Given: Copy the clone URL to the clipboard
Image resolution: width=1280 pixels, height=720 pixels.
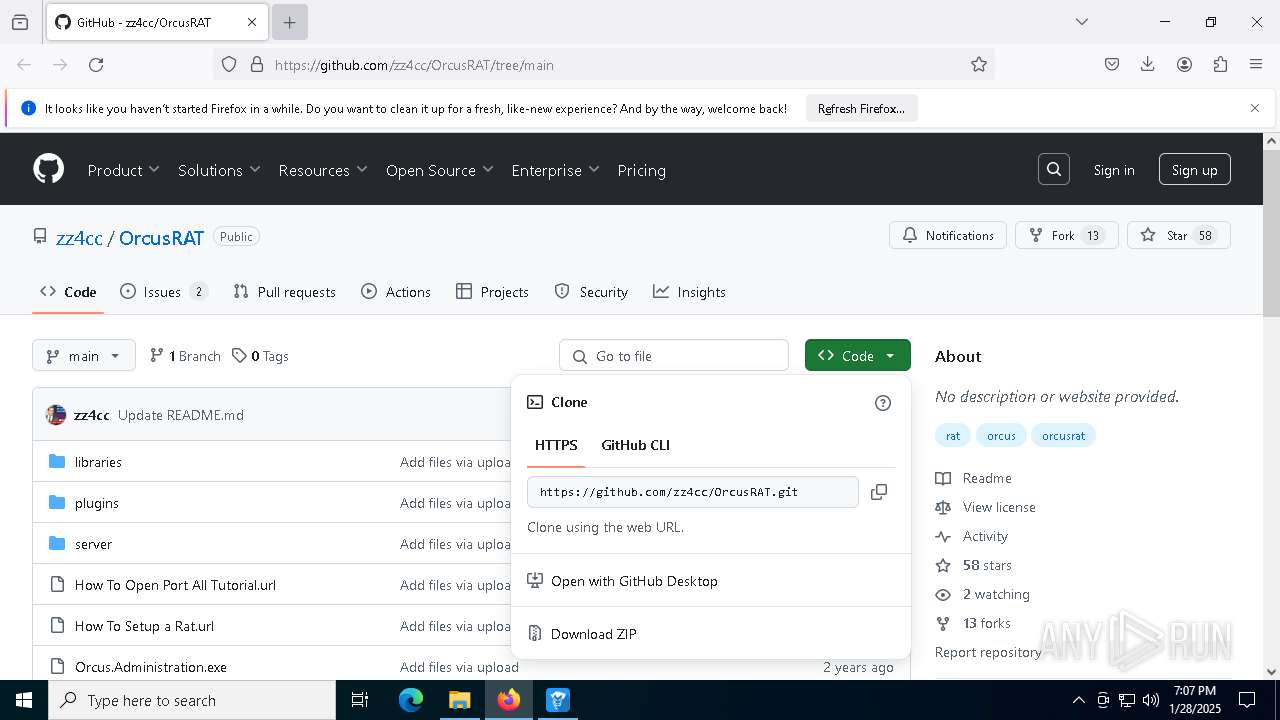Looking at the screenshot, I should 879,492.
